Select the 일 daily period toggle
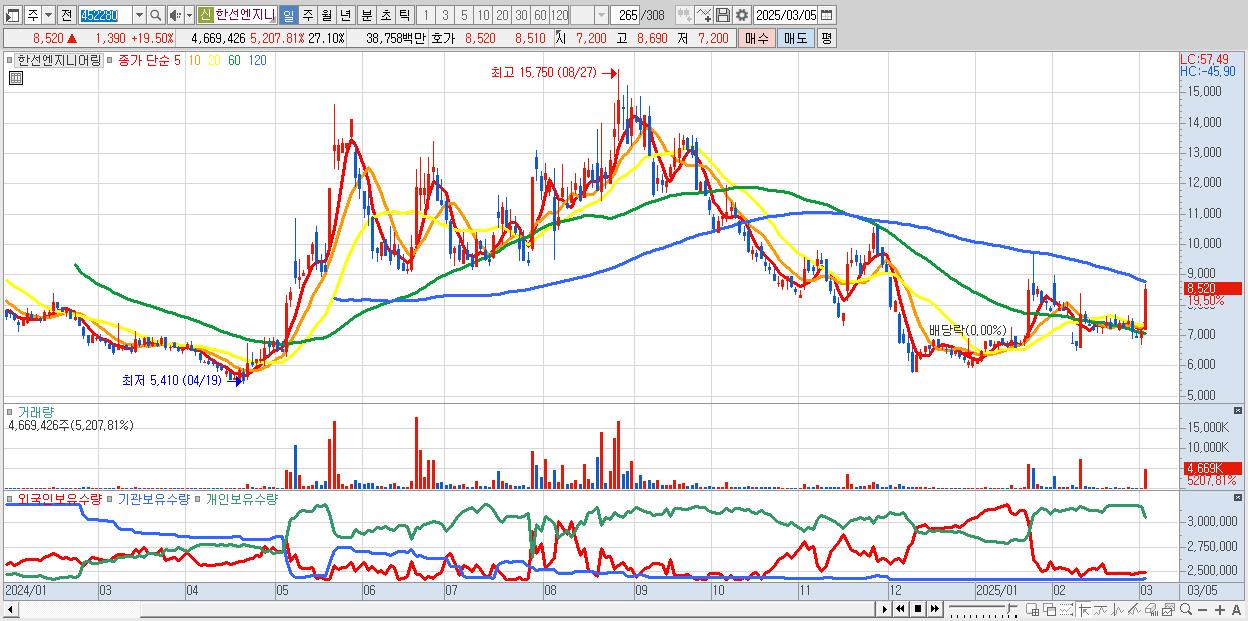The height and width of the screenshot is (621, 1248). point(288,15)
